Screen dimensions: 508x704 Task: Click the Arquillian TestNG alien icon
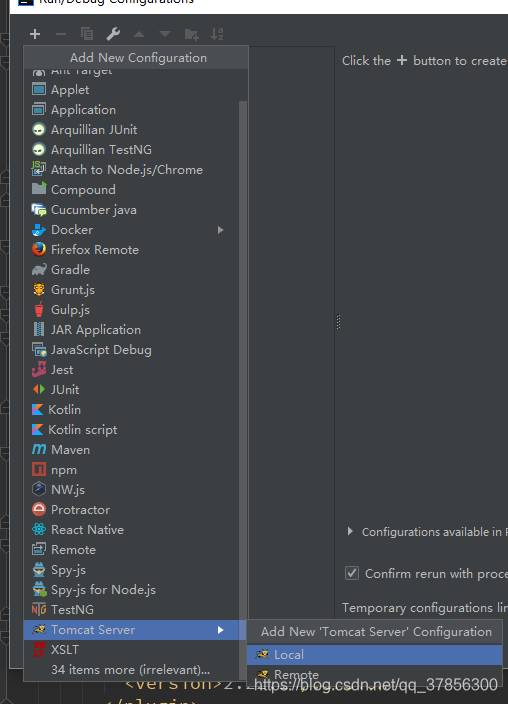(x=39, y=149)
